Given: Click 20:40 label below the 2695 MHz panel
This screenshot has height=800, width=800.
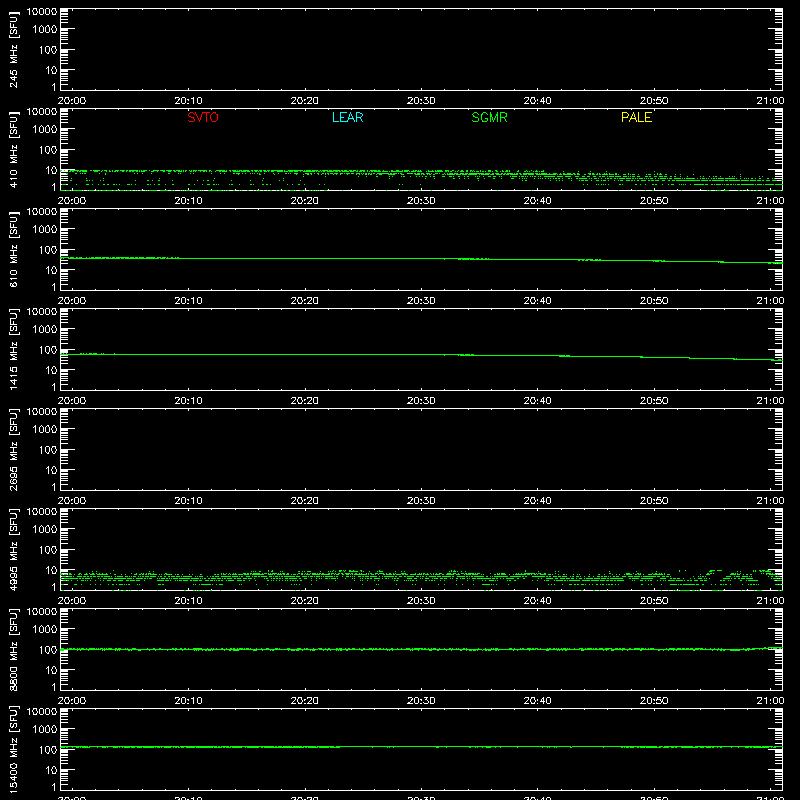Looking at the screenshot, I should coord(537,501).
